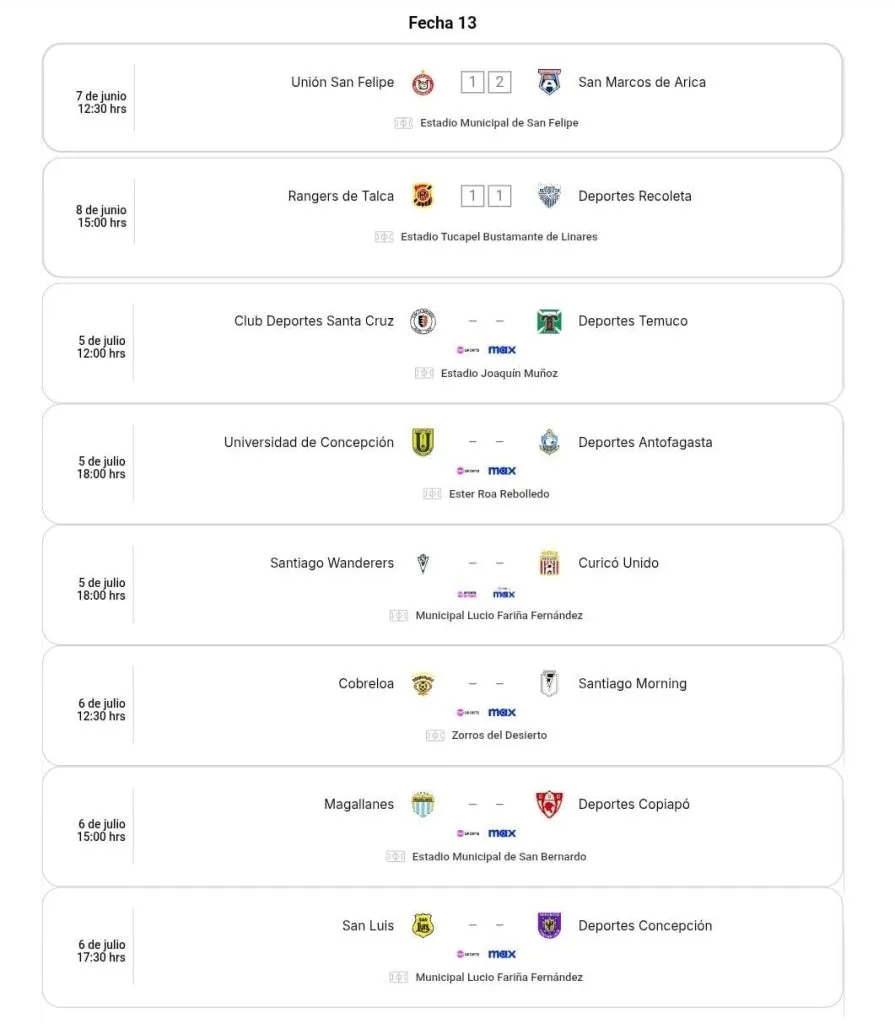Image resolution: width=895 pixels, height=1024 pixels.
Task: Click Unión San Felipe score box 1
Action: (x=472, y=83)
